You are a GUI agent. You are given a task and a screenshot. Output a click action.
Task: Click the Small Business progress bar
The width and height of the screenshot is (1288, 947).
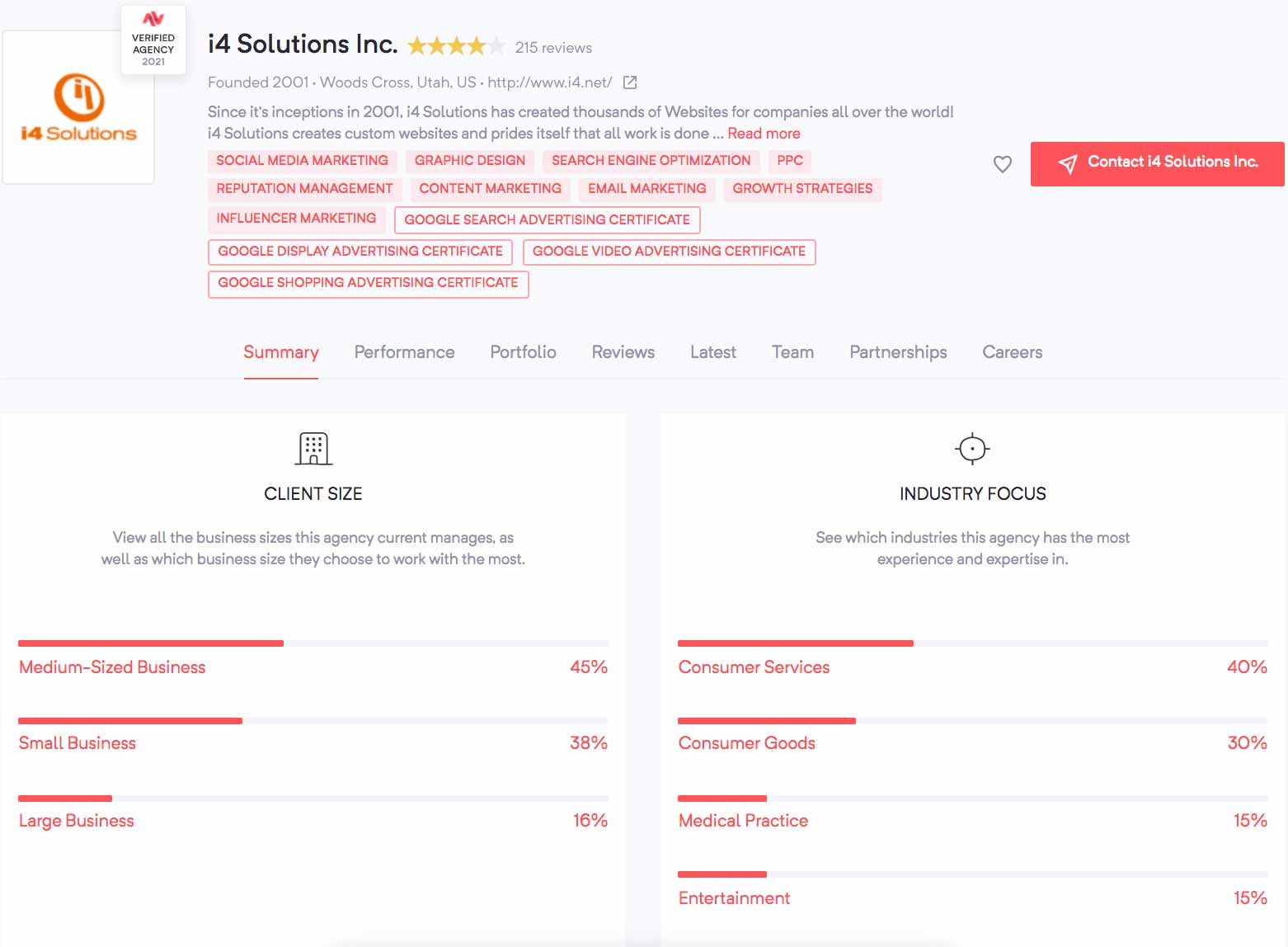tap(313, 721)
